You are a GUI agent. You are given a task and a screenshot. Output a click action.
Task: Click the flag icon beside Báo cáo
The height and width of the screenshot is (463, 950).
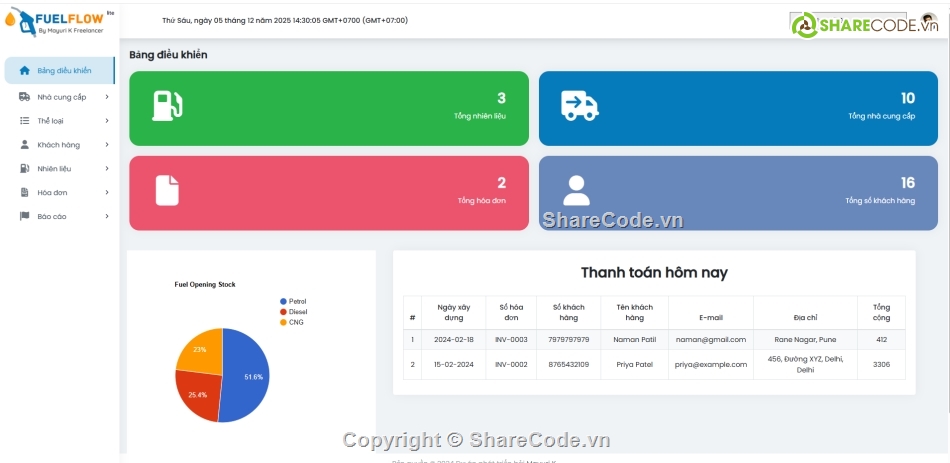(x=24, y=217)
